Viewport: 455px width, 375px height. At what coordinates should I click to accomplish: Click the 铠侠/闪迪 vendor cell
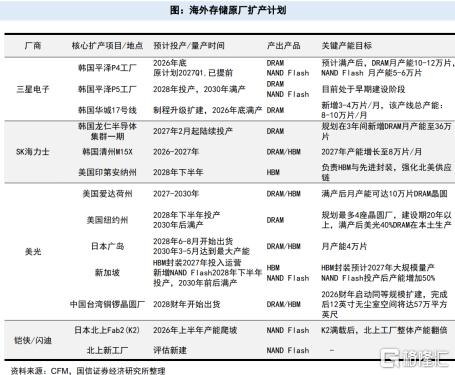click(x=33, y=341)
